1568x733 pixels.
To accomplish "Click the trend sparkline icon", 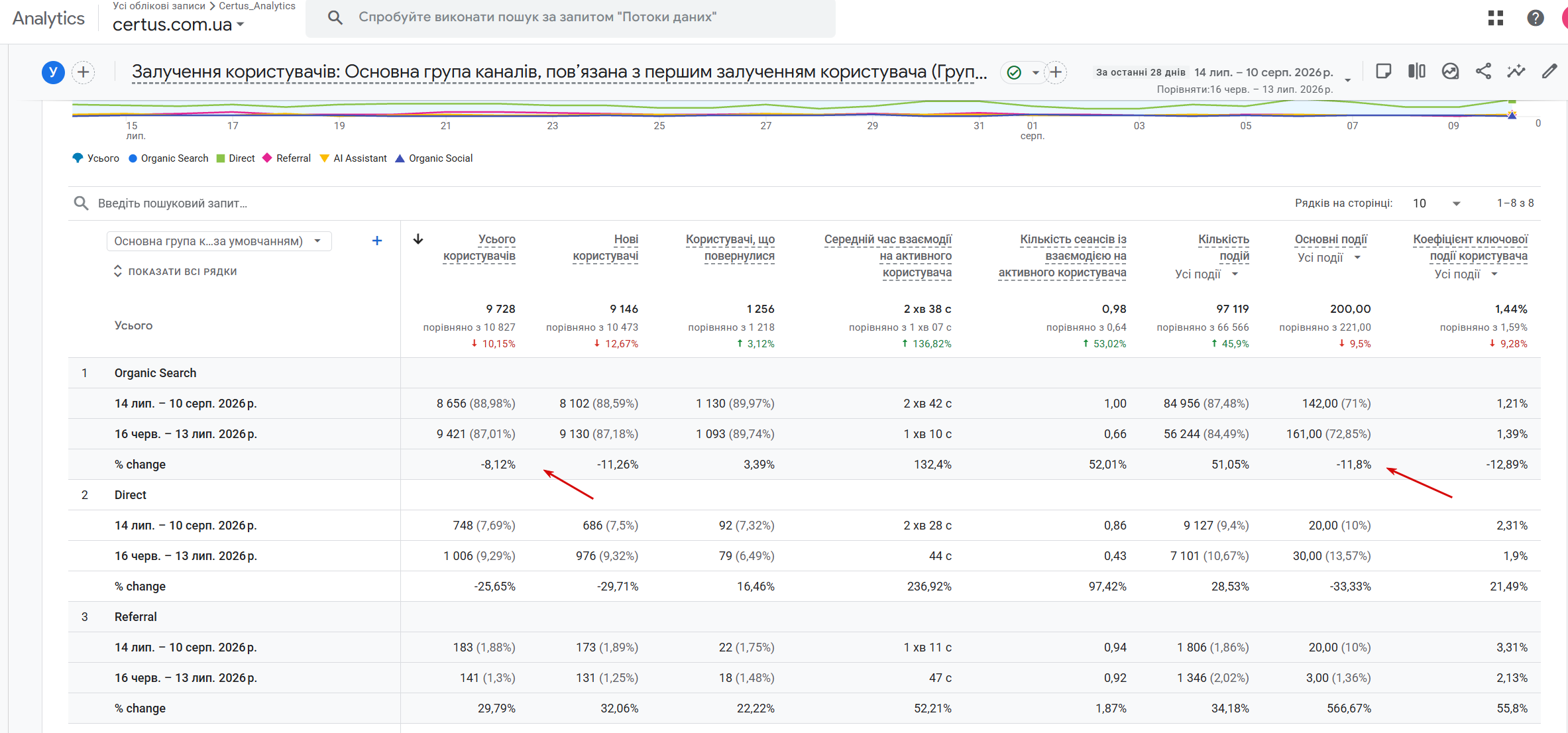I will click(x=1516, y=72).
